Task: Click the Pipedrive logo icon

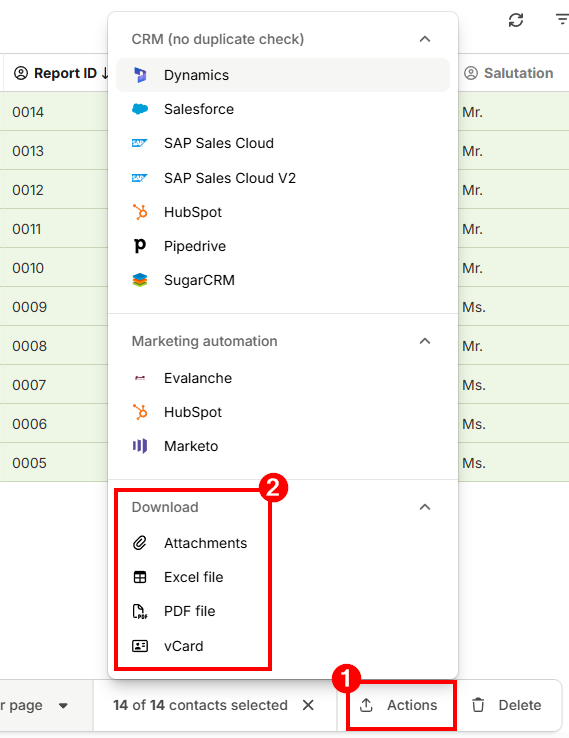Action: coord(140,246)
